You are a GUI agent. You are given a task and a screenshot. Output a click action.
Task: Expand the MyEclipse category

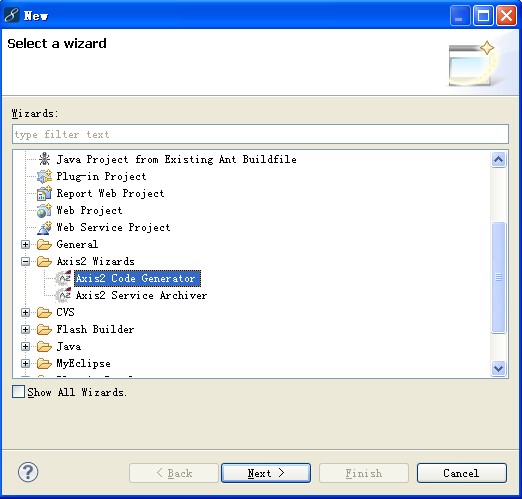[x=25, y=363]
